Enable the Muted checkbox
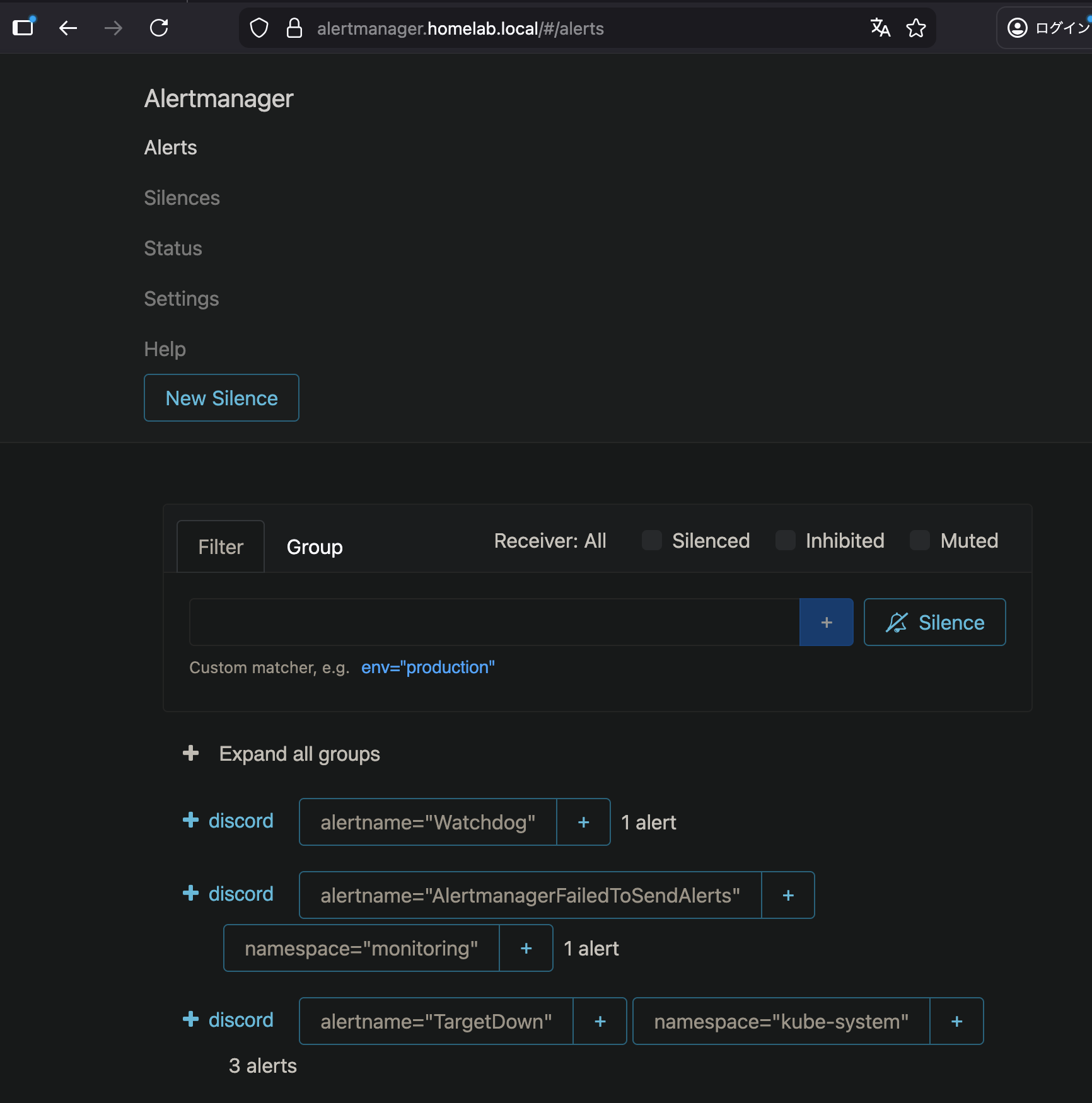The width and height of the screenshot is (1092, 1103). point(920,540)
